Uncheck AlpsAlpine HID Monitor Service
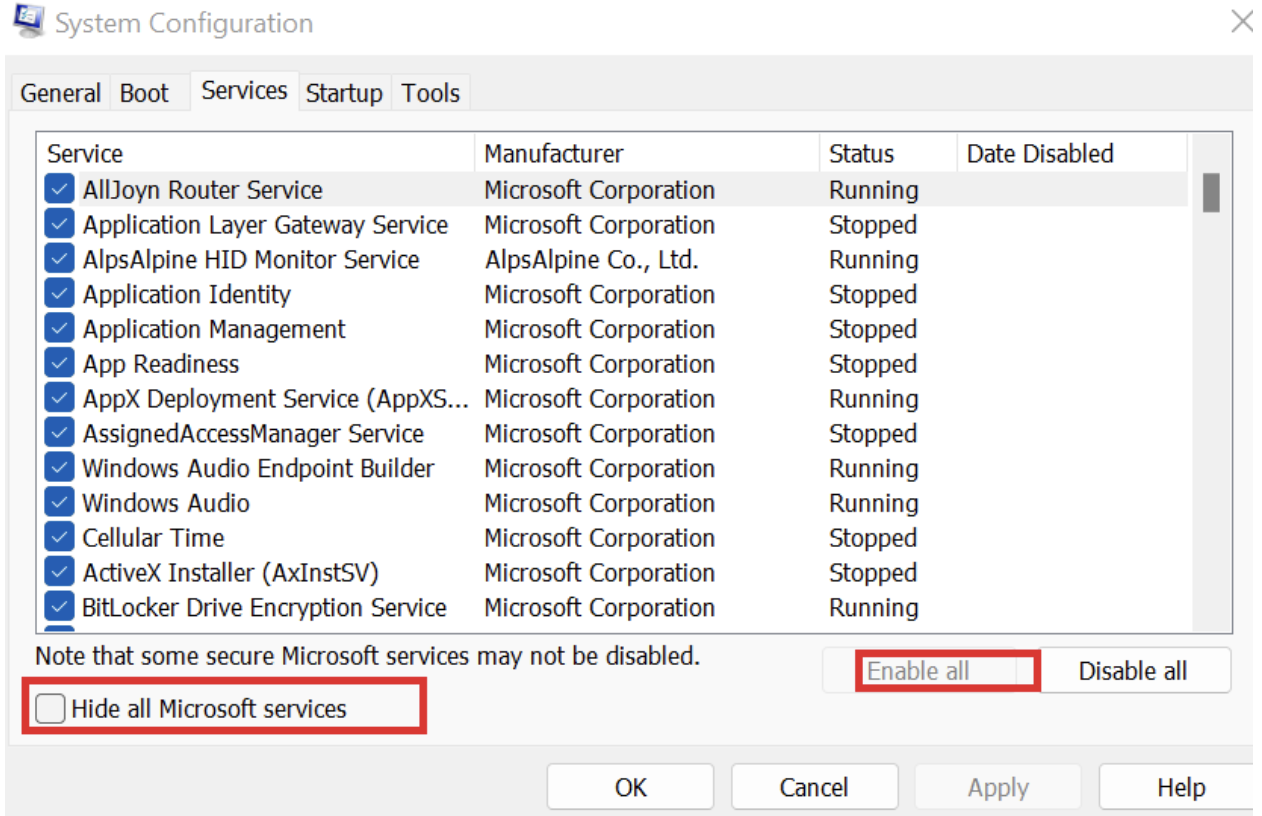Image resolution: width=1262 pixels, height=816 pixels. (x=58, y=259)
